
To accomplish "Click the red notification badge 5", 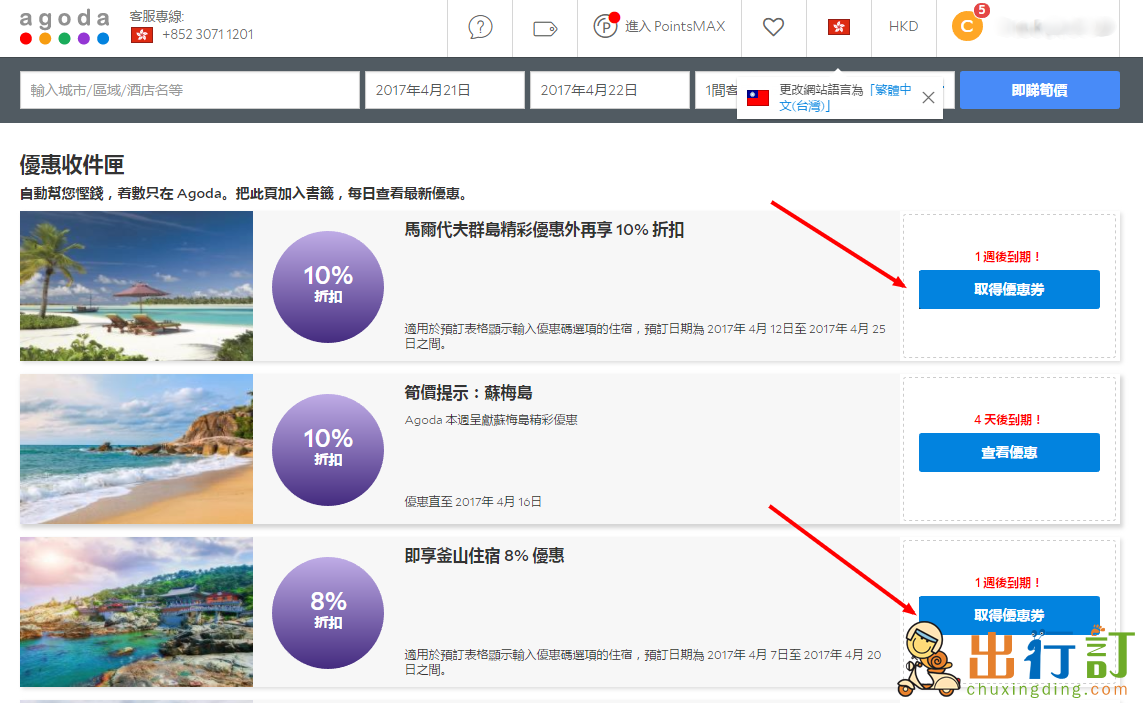I will 982,10.
